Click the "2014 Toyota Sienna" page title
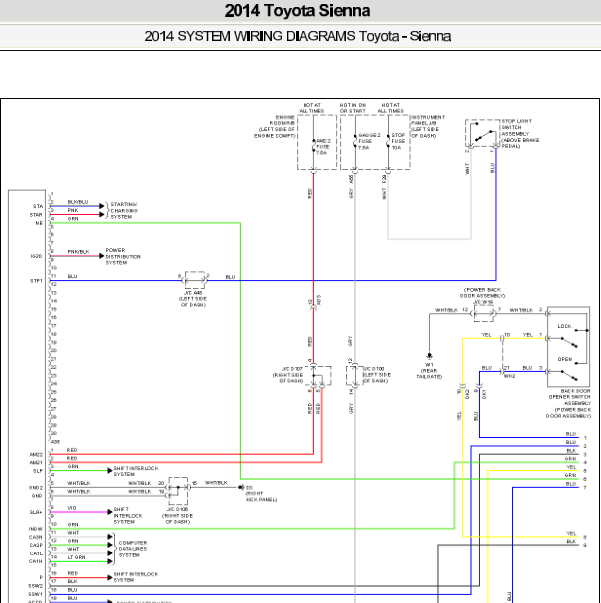This screenshot has width=601, height=603. click(x=297, y=11)
